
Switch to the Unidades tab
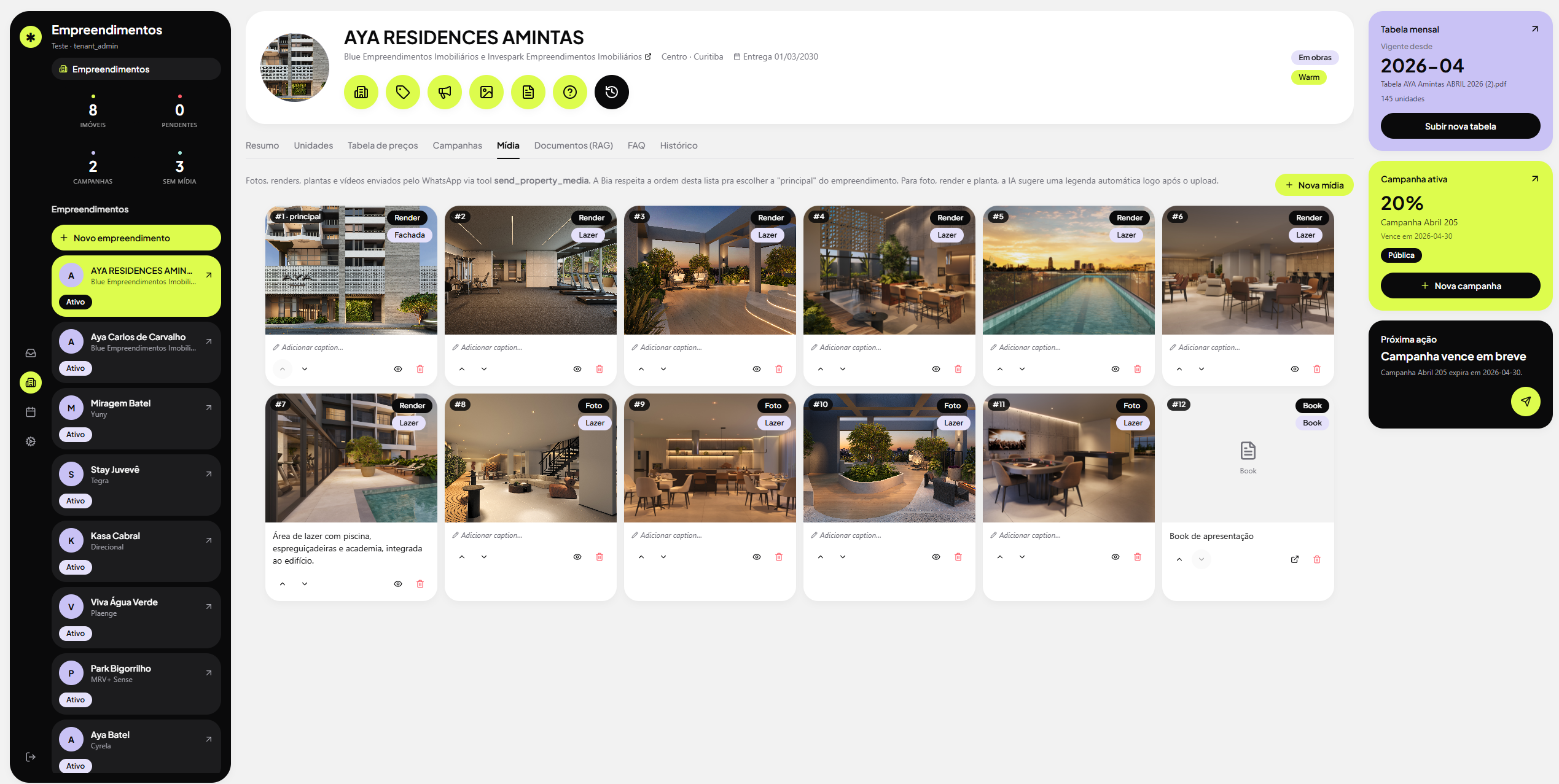pos(313,146)
